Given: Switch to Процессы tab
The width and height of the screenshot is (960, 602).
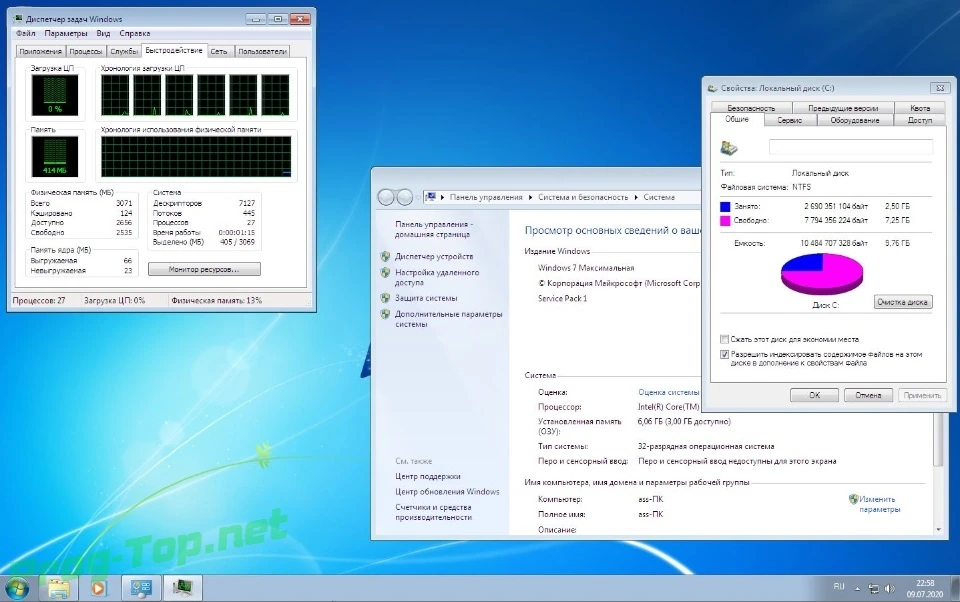Looking at the screenshot, I should pyautogui.click(x=86, y=51).
